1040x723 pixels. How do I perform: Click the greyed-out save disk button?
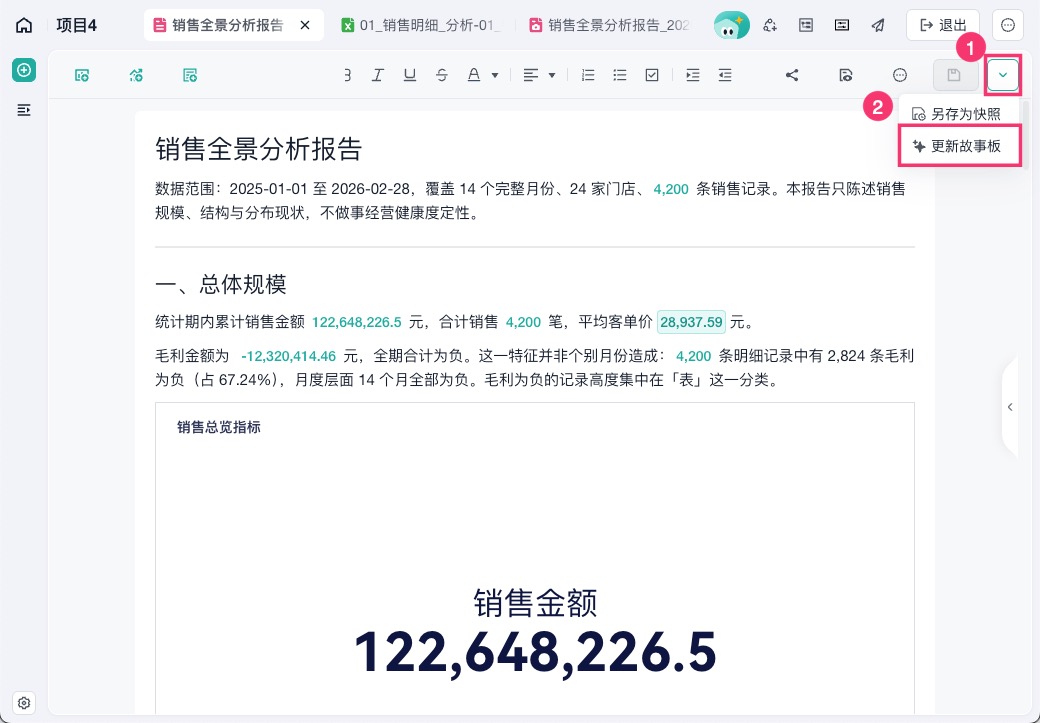pos(955,75)
